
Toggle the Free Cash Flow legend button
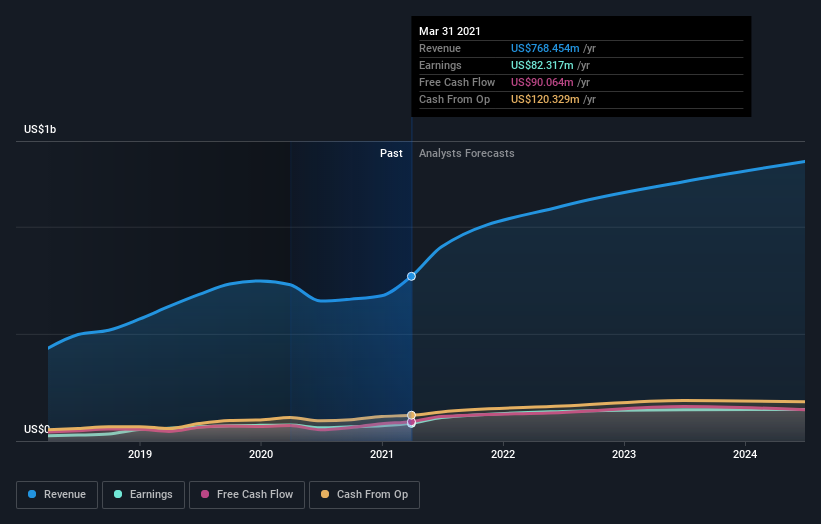click(x=247, y=495)
